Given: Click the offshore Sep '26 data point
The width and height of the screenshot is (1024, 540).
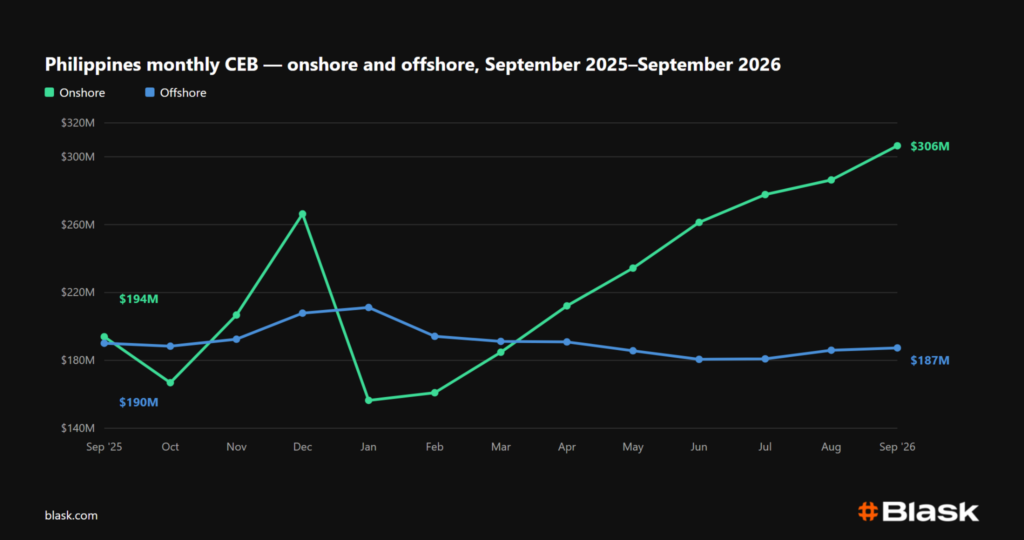Looking at the screenshot, I should point(897,348).
